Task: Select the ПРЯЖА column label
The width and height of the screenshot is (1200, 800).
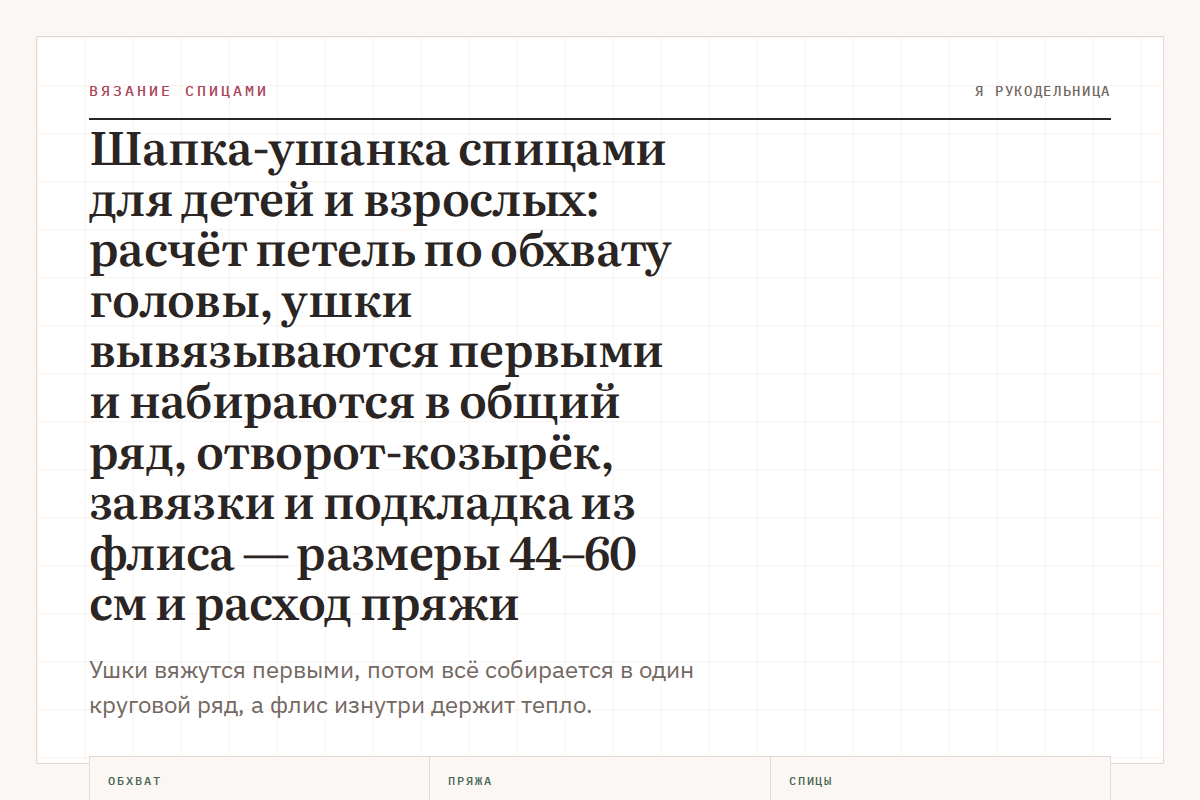Action: point(470,781)
